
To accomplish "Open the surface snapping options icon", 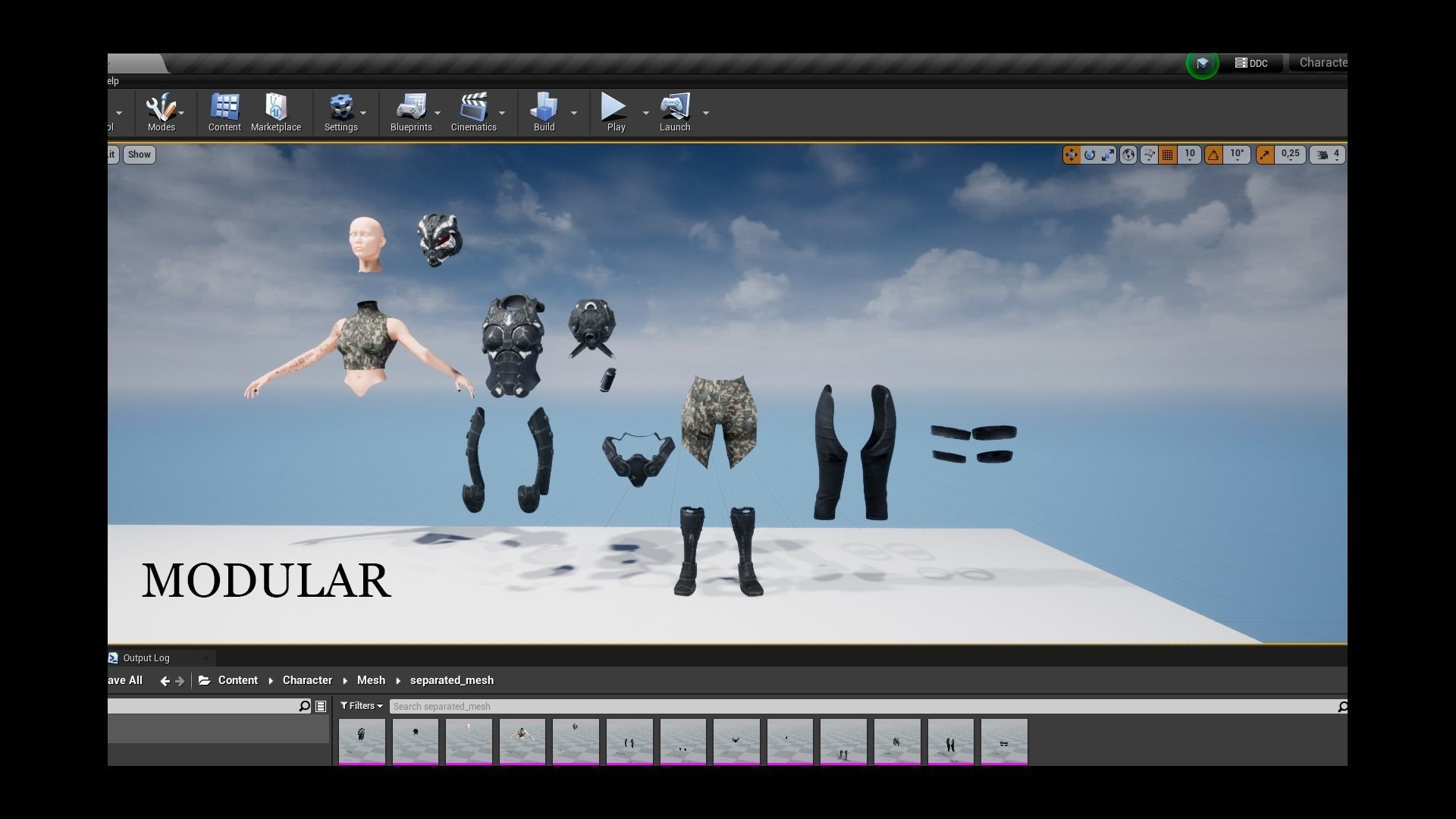I will pos(1149,155).
